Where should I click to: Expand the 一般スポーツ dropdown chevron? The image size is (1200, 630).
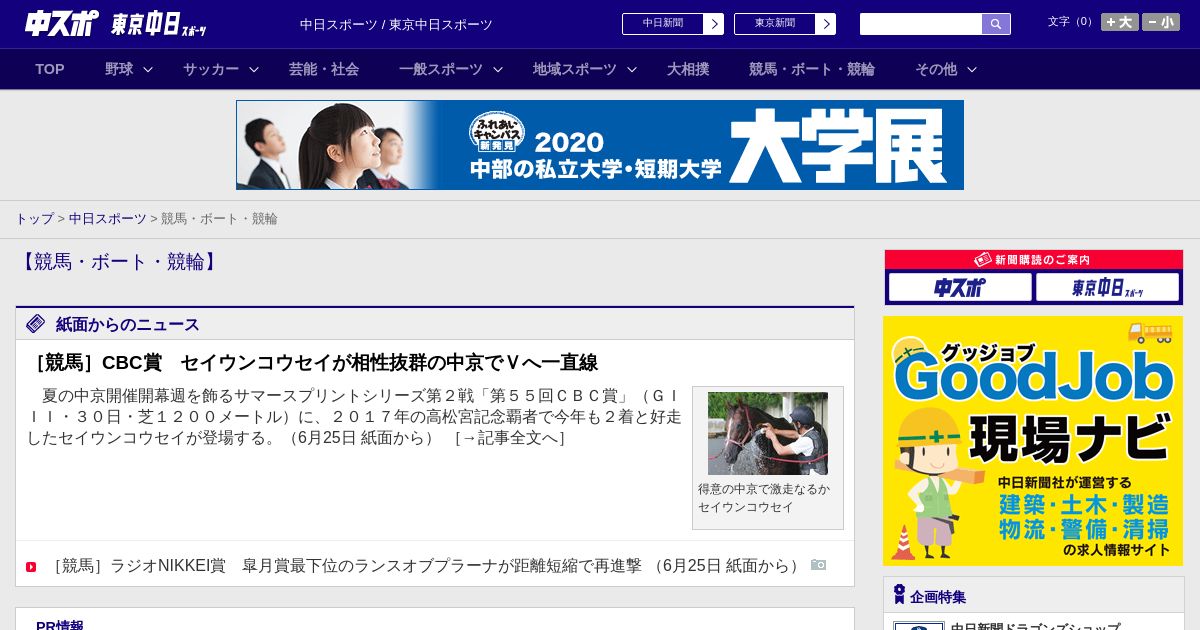498,70
